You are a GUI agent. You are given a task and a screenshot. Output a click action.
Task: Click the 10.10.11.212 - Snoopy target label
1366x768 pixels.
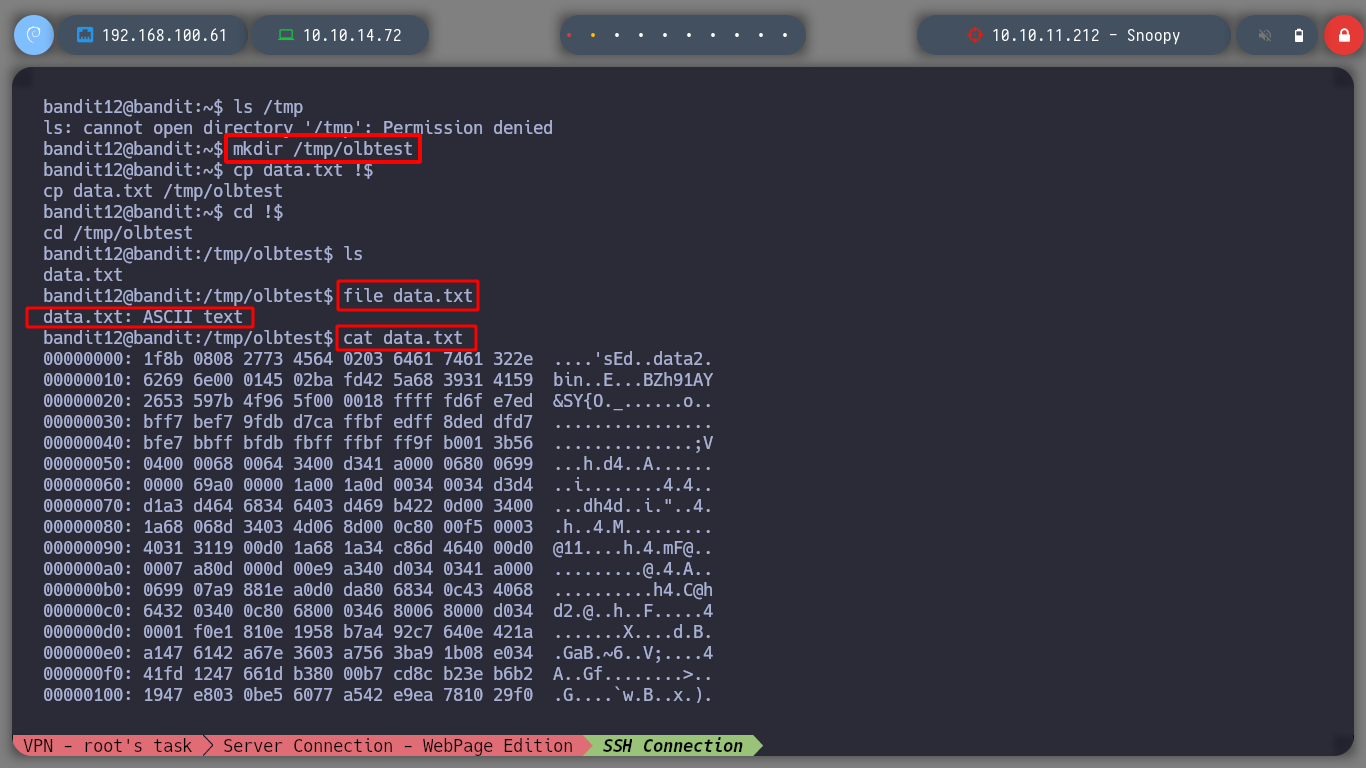click(1085, 35)
